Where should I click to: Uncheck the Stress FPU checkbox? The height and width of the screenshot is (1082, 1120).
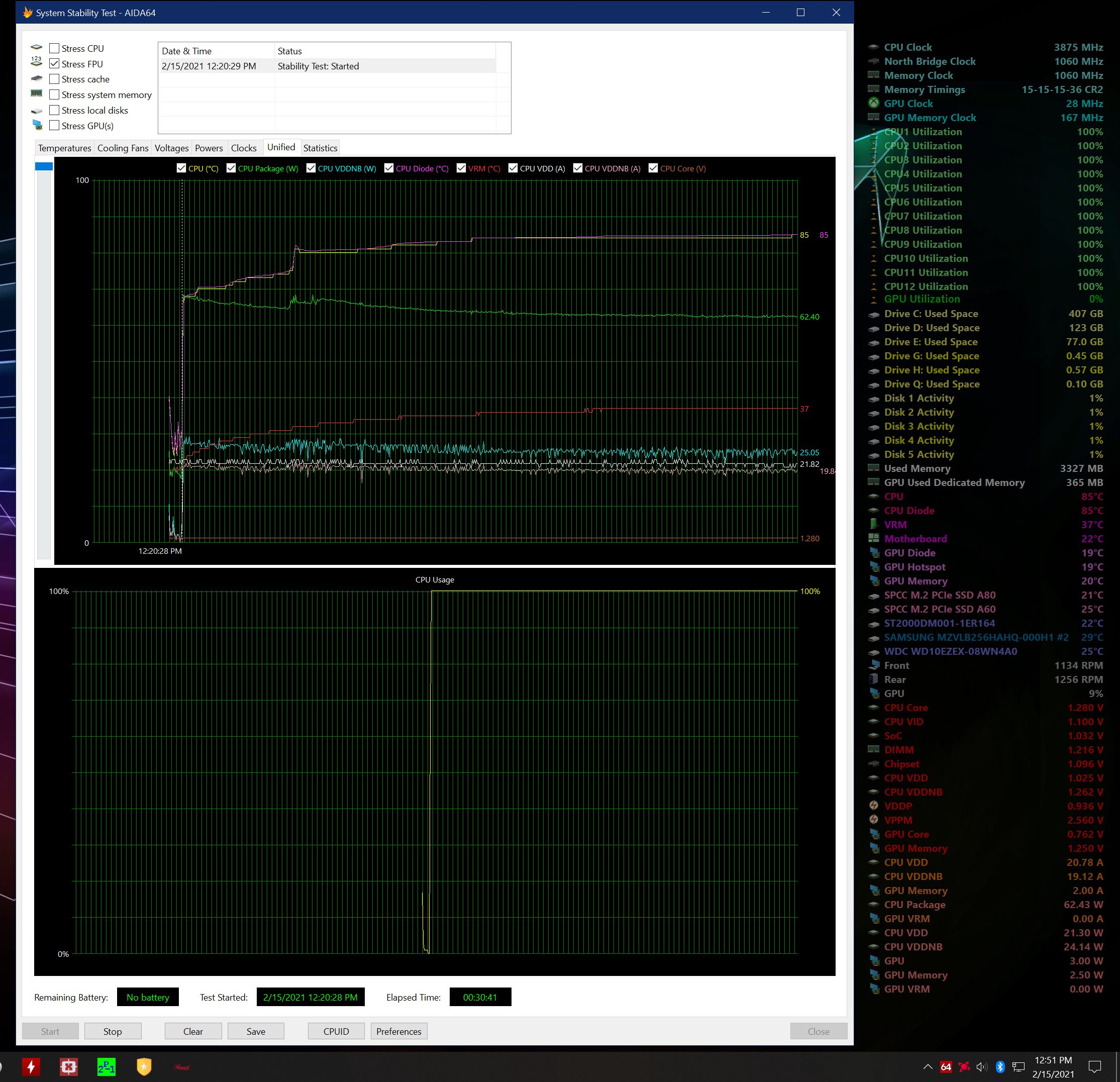click(54, 64)
